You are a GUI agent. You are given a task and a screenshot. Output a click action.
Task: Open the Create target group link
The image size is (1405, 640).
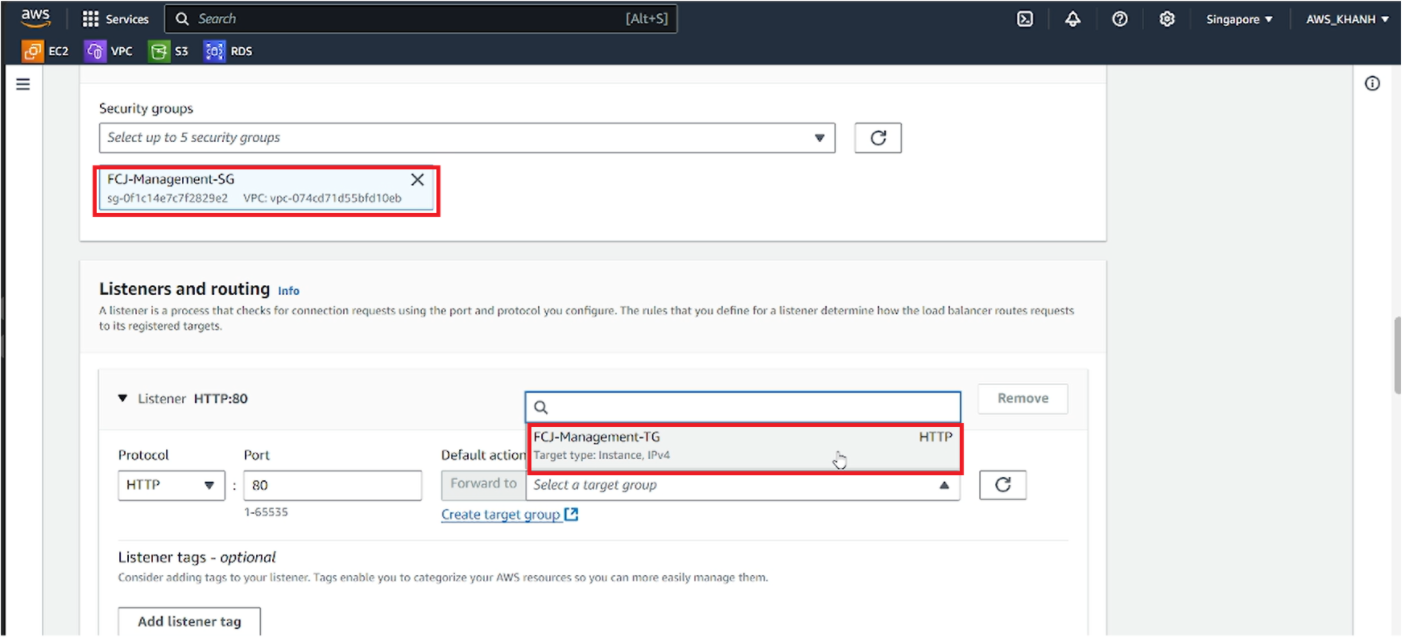(510, 515)
